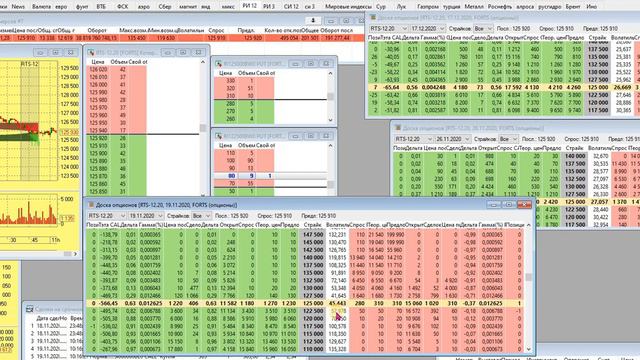Open RTS-12.20 dropdown in 17.12.2020 options board

[x=388, y=29]
